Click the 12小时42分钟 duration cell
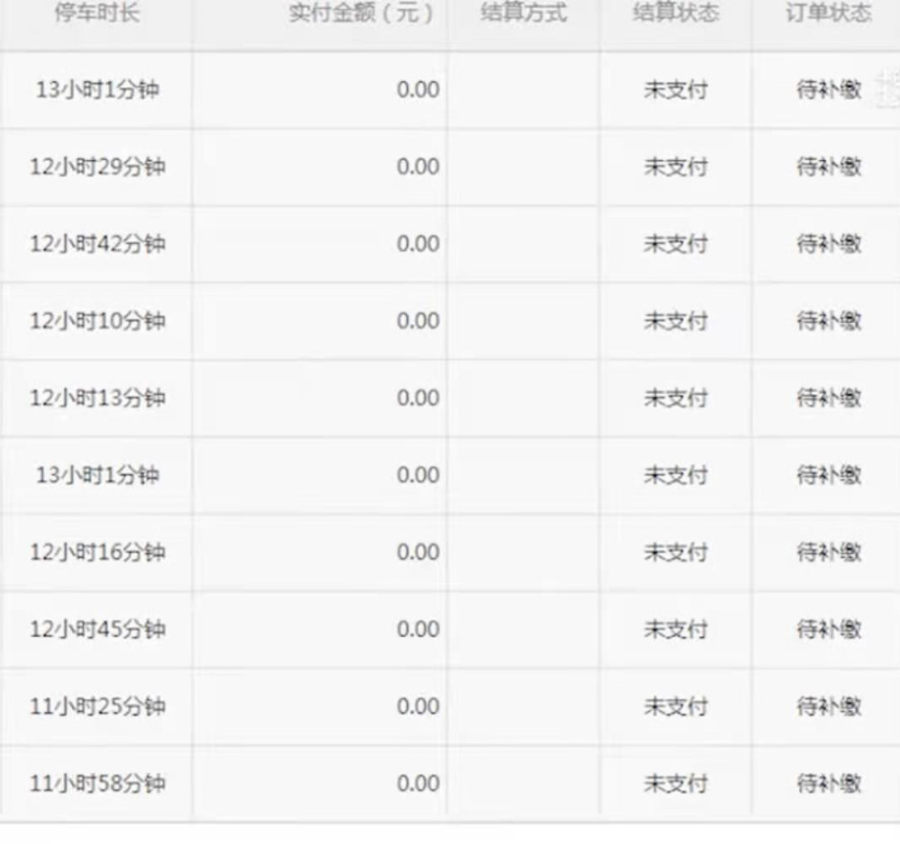Viewport: 900px width, 844px height. click(x=97, y=244)
